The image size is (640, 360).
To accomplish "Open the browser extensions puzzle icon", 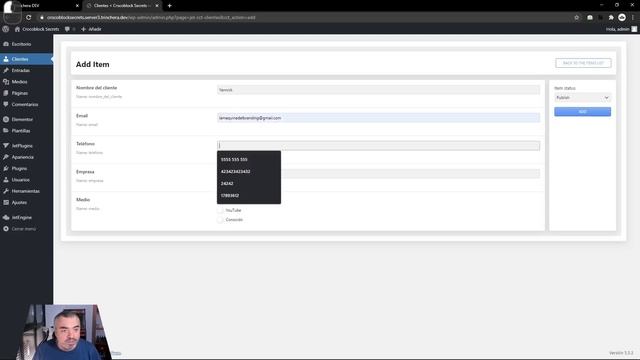I will tap(611, 18).
